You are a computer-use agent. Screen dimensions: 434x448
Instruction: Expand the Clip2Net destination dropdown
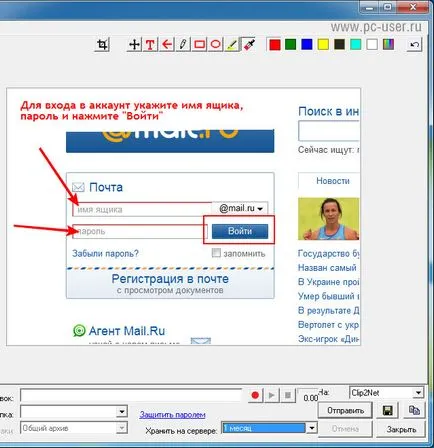click(418, 393)
